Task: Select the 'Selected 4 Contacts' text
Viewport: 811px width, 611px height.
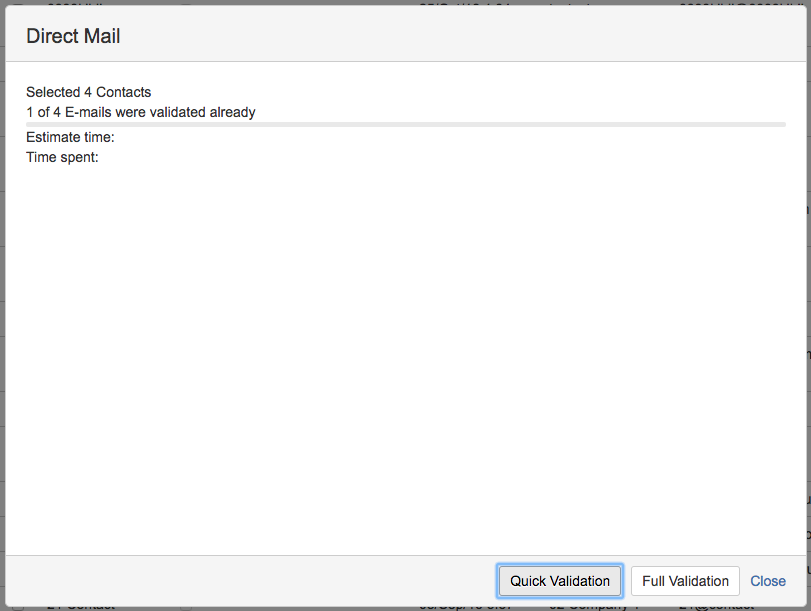Action: 89,92
